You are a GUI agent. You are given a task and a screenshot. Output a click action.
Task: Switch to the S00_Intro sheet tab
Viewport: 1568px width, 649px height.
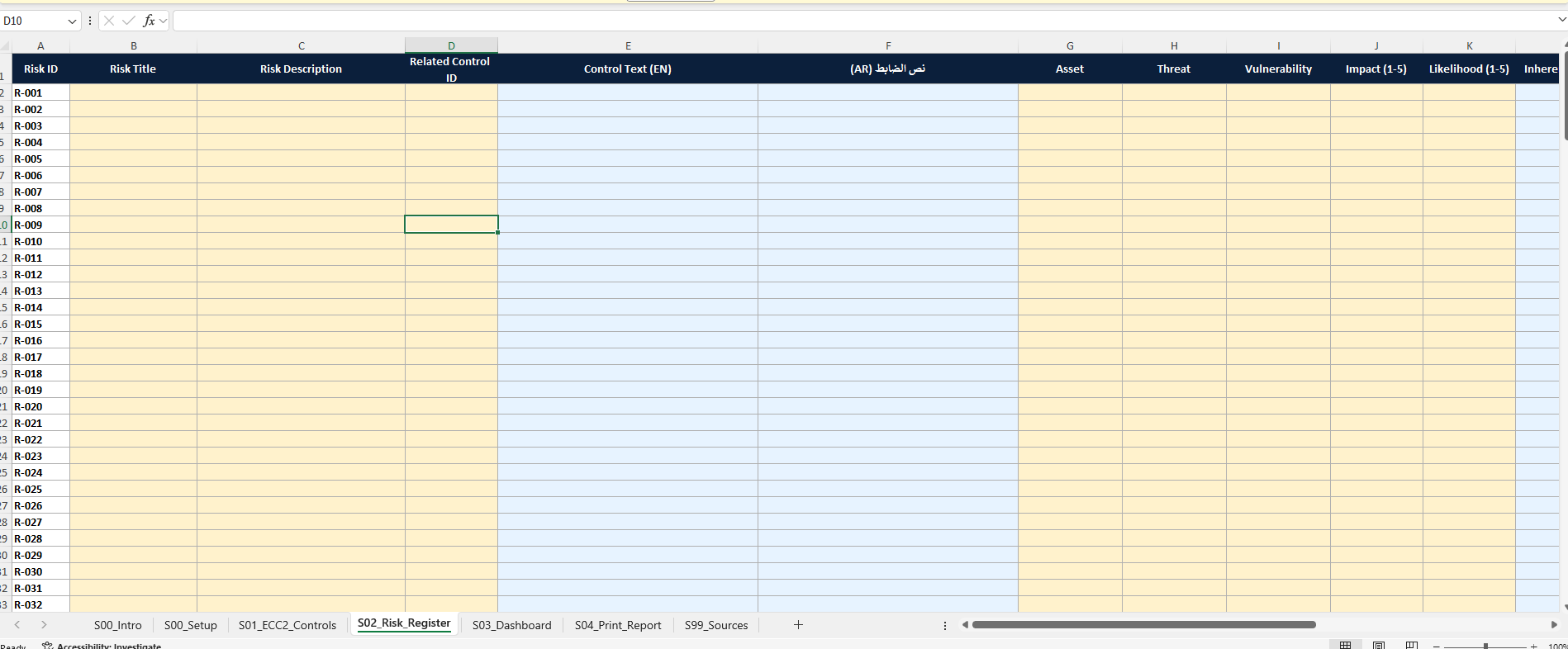(x=118, y=625)
